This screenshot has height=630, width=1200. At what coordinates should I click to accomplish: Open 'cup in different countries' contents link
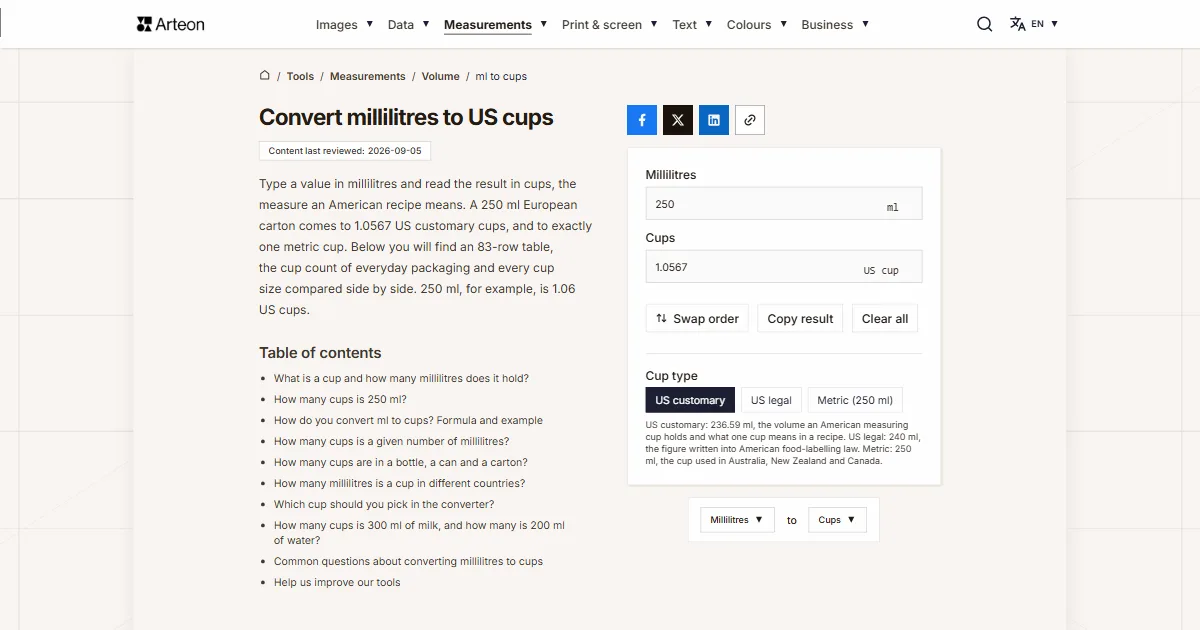click(399, 483)
